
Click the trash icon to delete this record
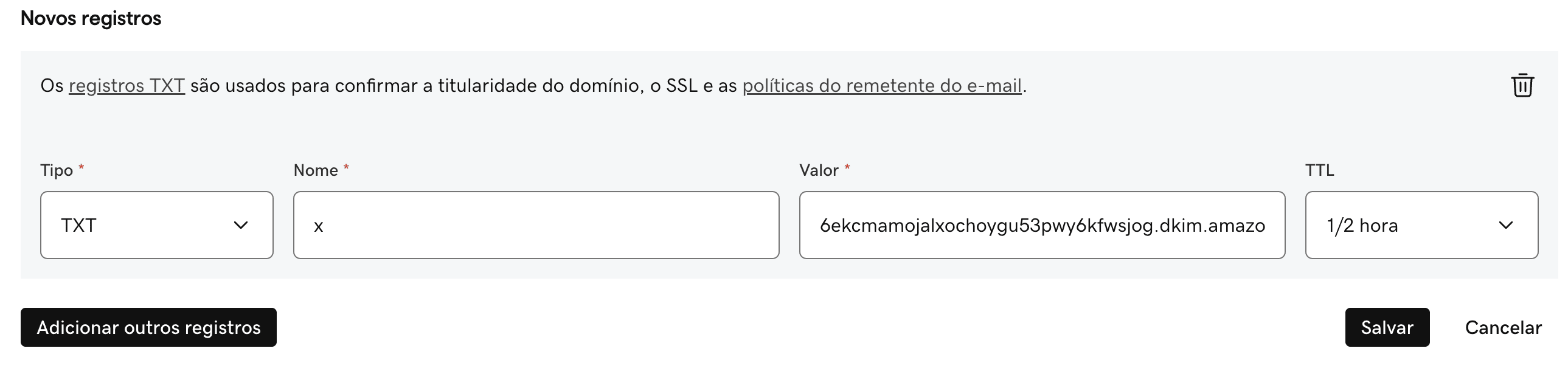click(1524, 87)
